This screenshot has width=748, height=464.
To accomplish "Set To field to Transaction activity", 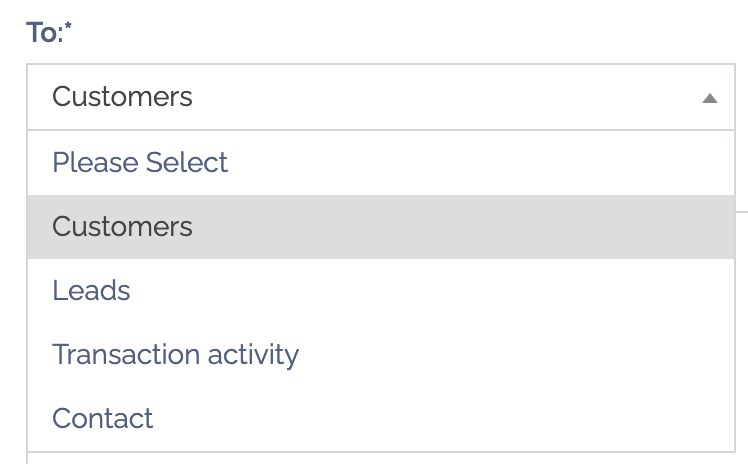I will (x=175, y=354).
